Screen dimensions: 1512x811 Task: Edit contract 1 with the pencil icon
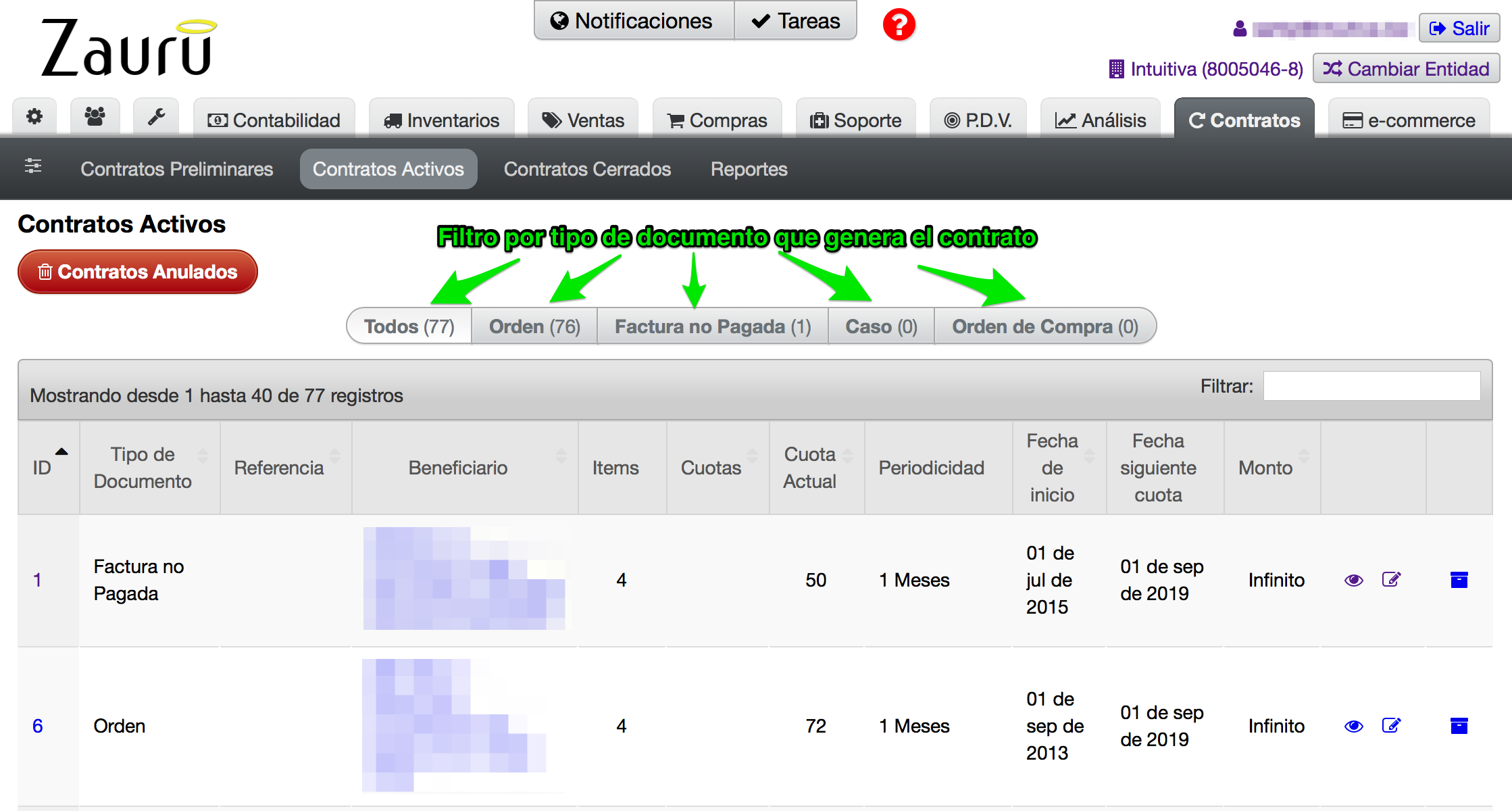1391,579
